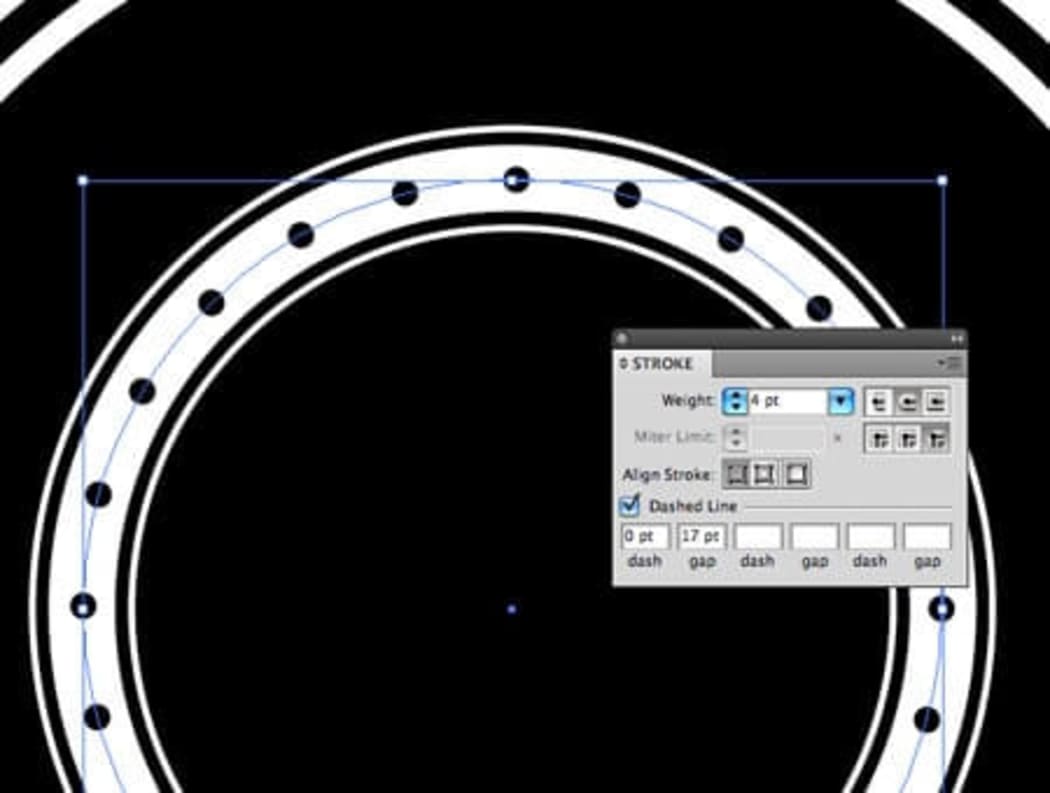The height and width of the screenshot is (793, 1050).
Task: Choose the Miter Join corner icon
Action: click(x=878, y=439)
